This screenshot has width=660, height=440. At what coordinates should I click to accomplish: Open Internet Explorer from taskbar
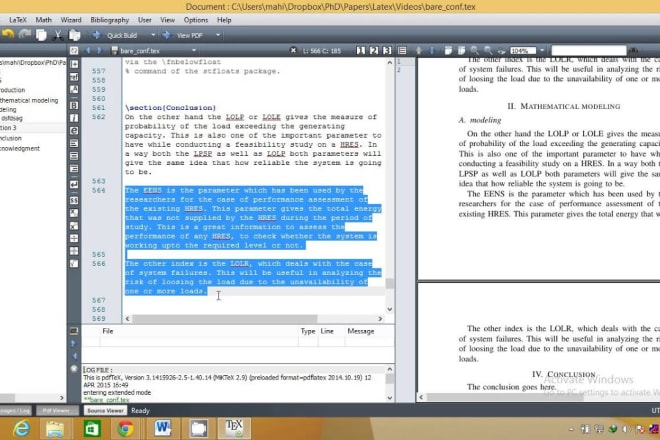tap(21, 429)
